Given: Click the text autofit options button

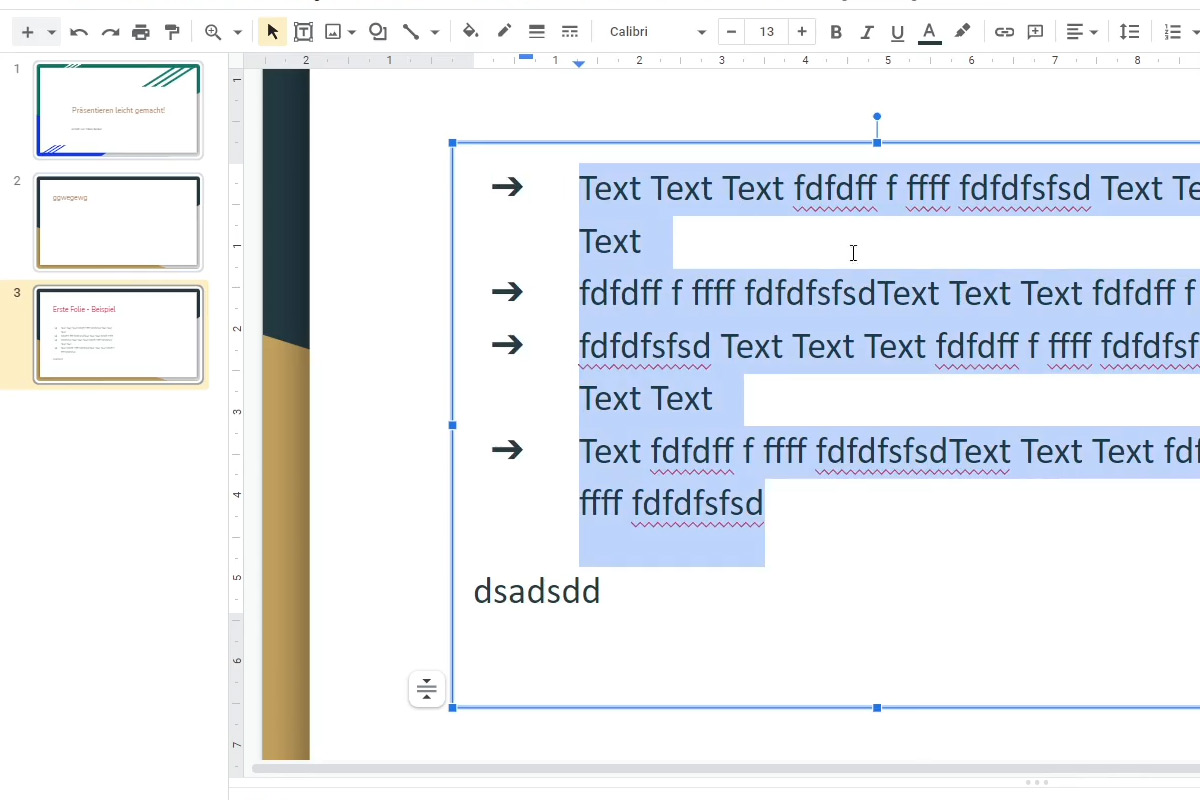Looking at the screenshot, I should click(x=427, y=689).
